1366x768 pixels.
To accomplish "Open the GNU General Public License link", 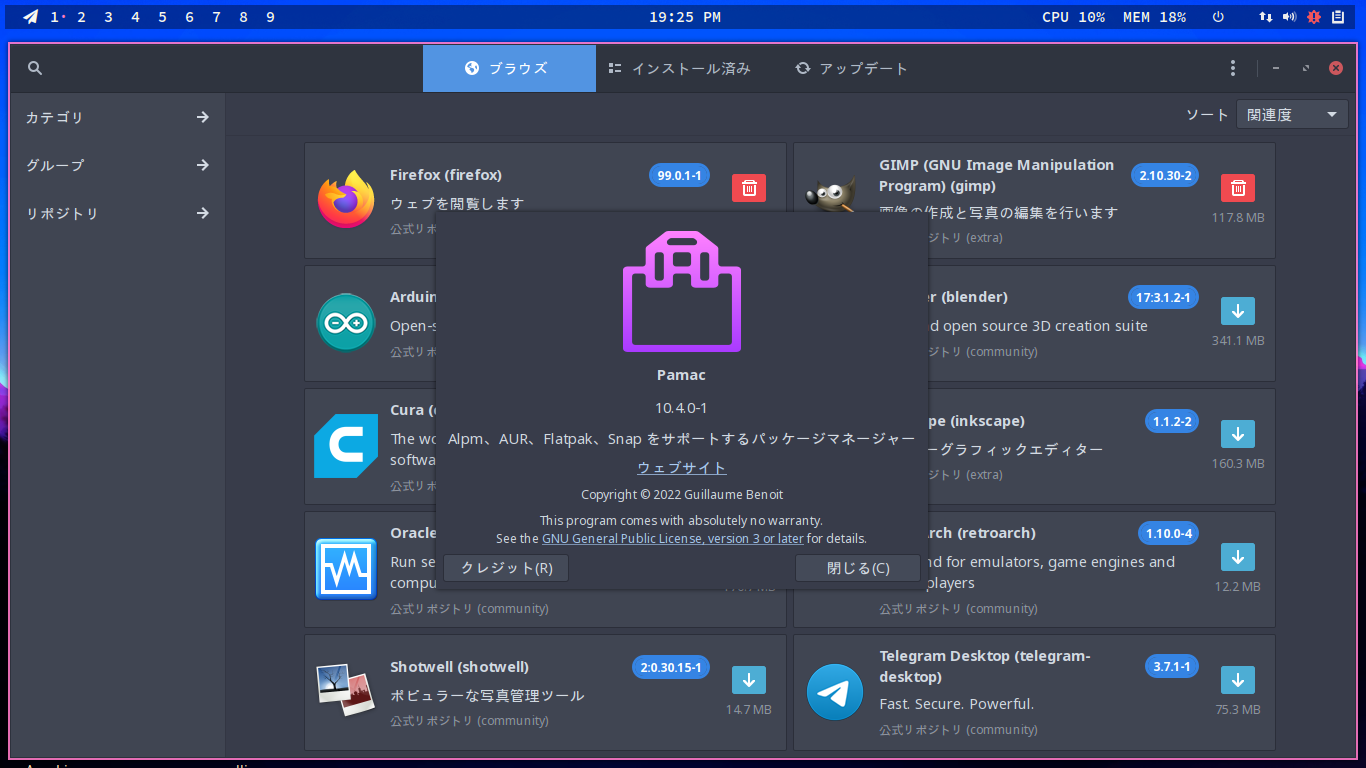I will tap(673, 538).
